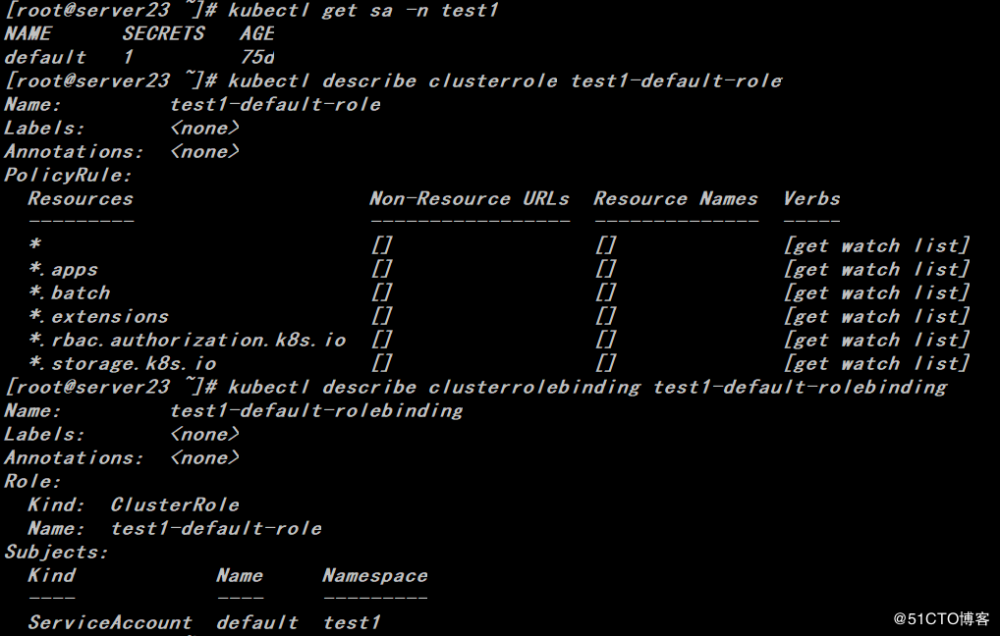This screenshot has height=636, width=1000.
Task: Click the PolicyRule label
Action: pyautogui.click(x=68, y=175)
